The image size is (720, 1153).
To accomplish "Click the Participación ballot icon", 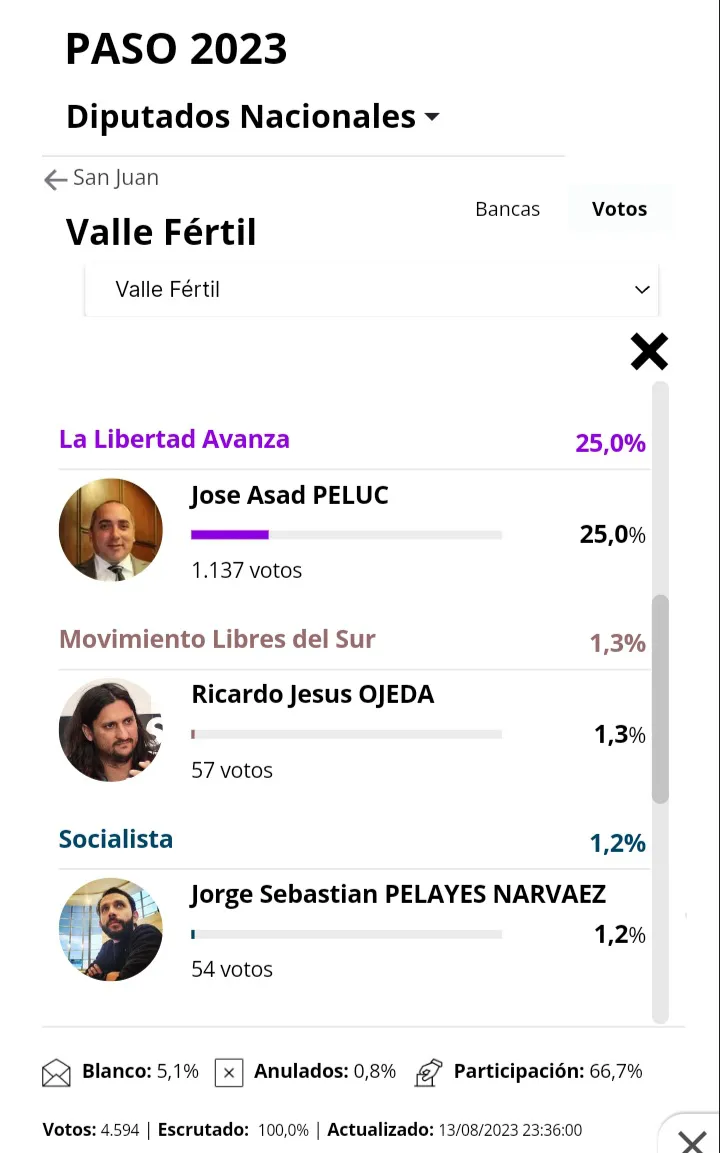I will pyautogui.click(x=429, y=1072).
